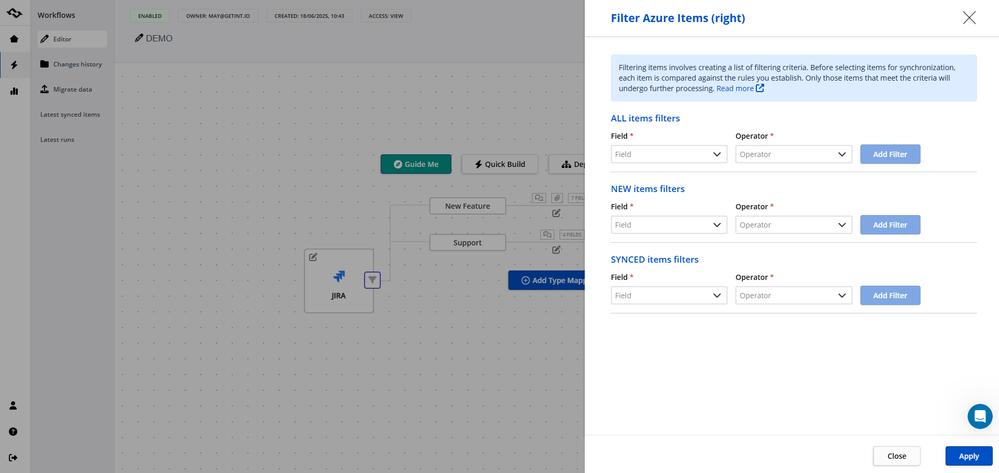Go to Latest runs
Image resolution: width=999 pixels, height=473 pixels.
point(57,140)
